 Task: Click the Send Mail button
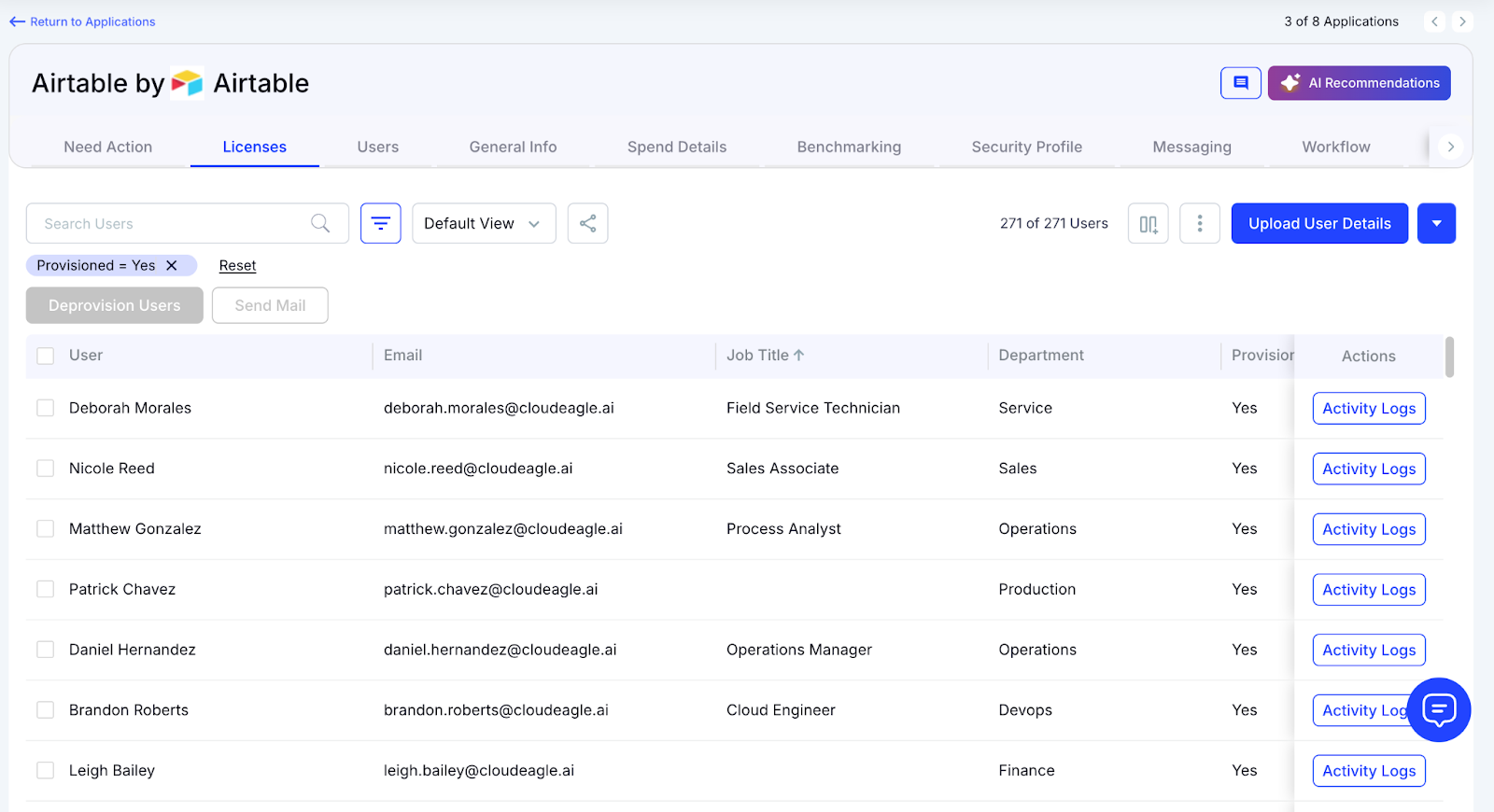270,305
